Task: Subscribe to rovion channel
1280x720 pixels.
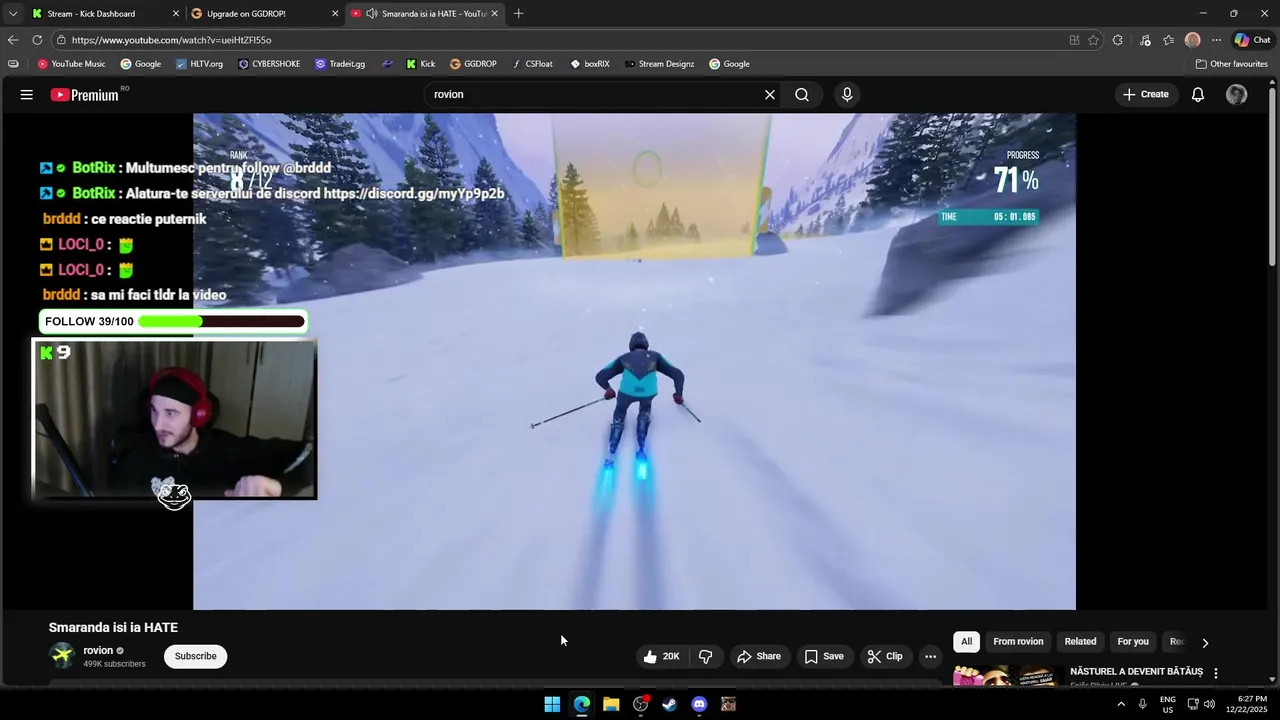Action: tap(195, 656)
